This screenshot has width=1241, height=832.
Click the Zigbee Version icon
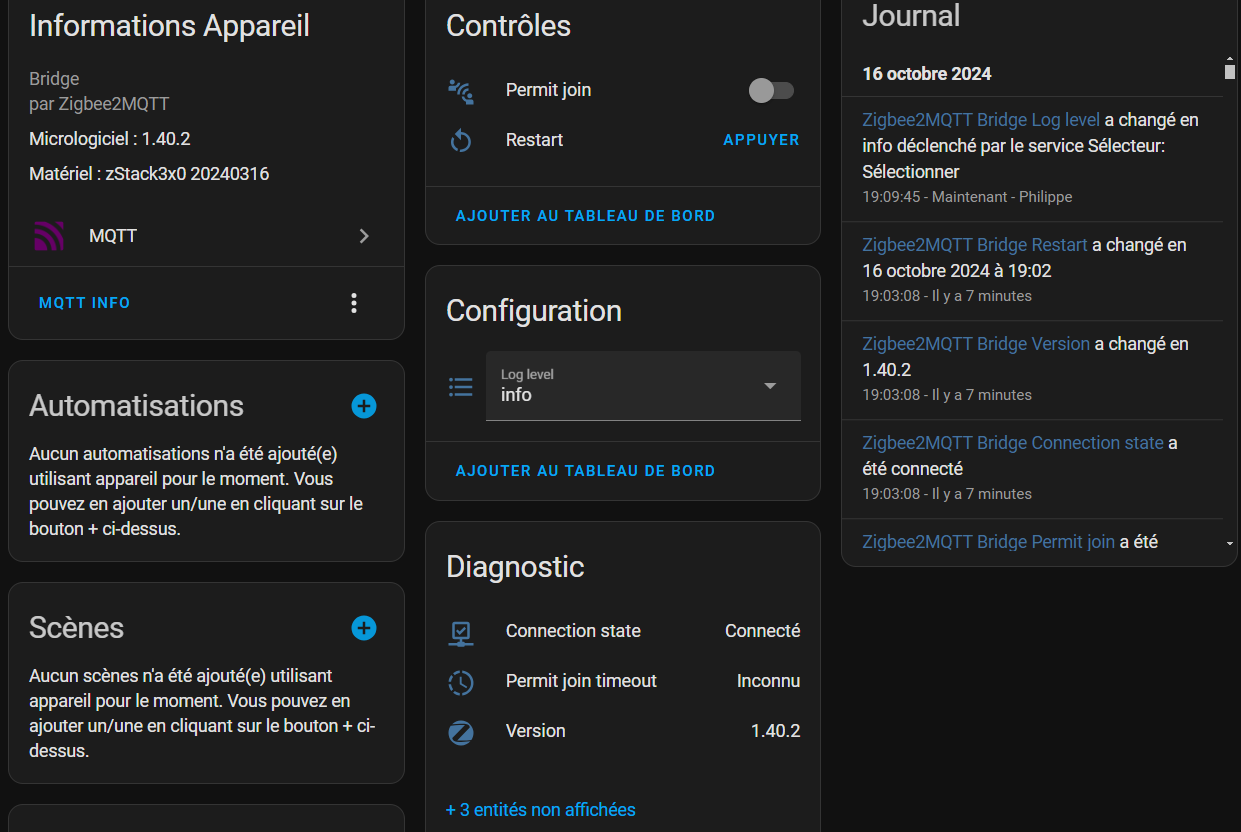(x=460, y=732)
